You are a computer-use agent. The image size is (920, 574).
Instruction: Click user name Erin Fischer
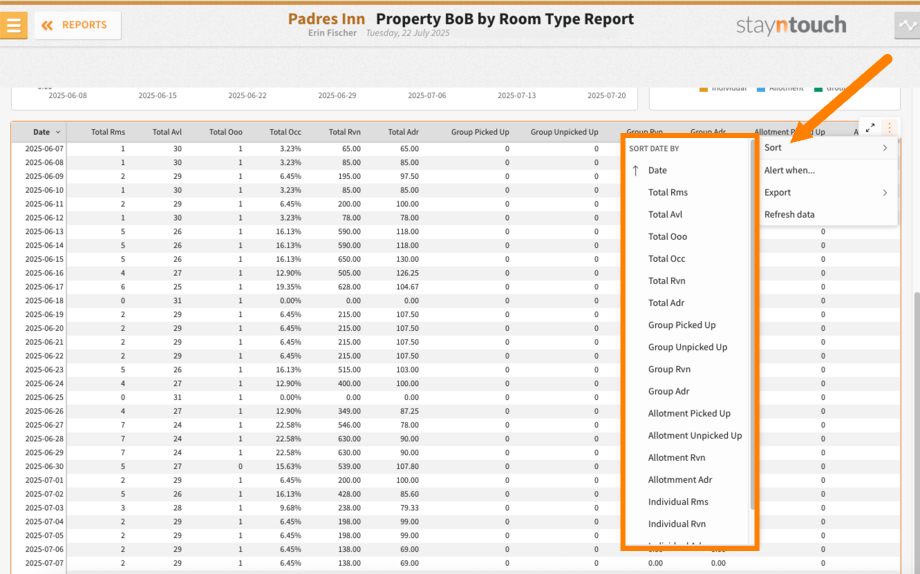pyautogui.click(x=332, y=33)
